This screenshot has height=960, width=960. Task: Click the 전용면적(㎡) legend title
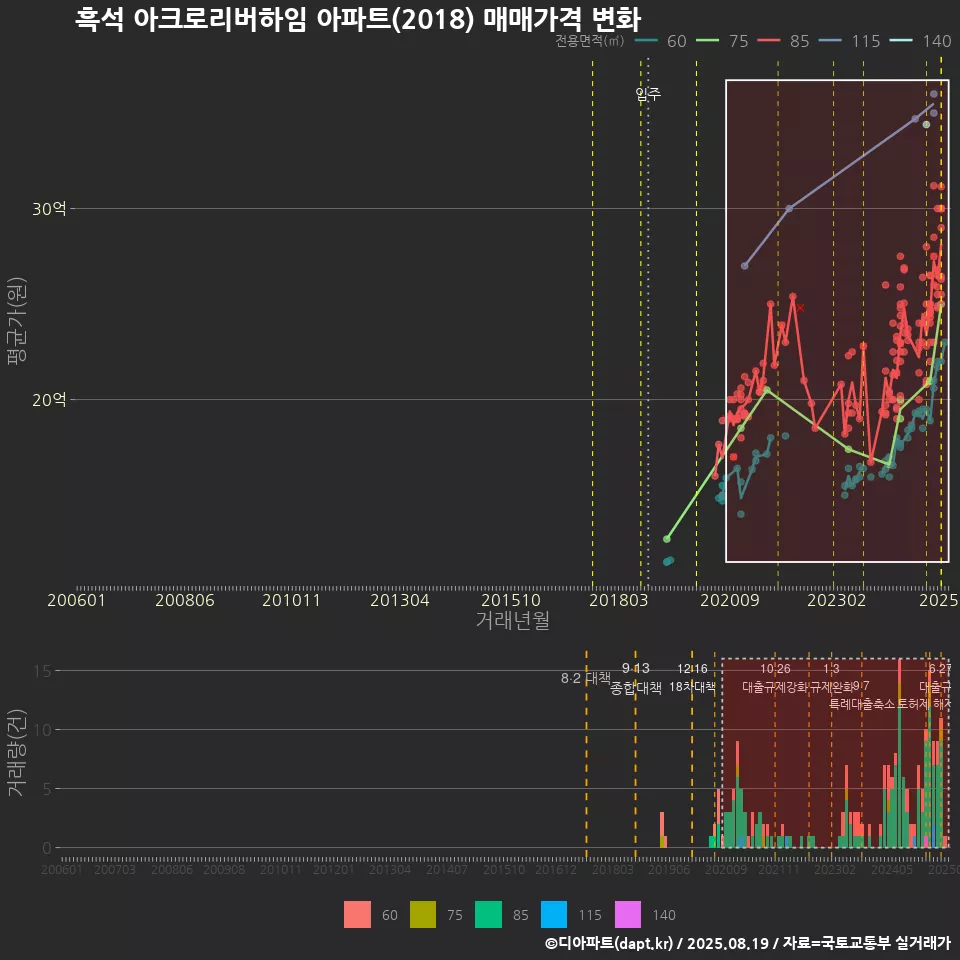590,41
